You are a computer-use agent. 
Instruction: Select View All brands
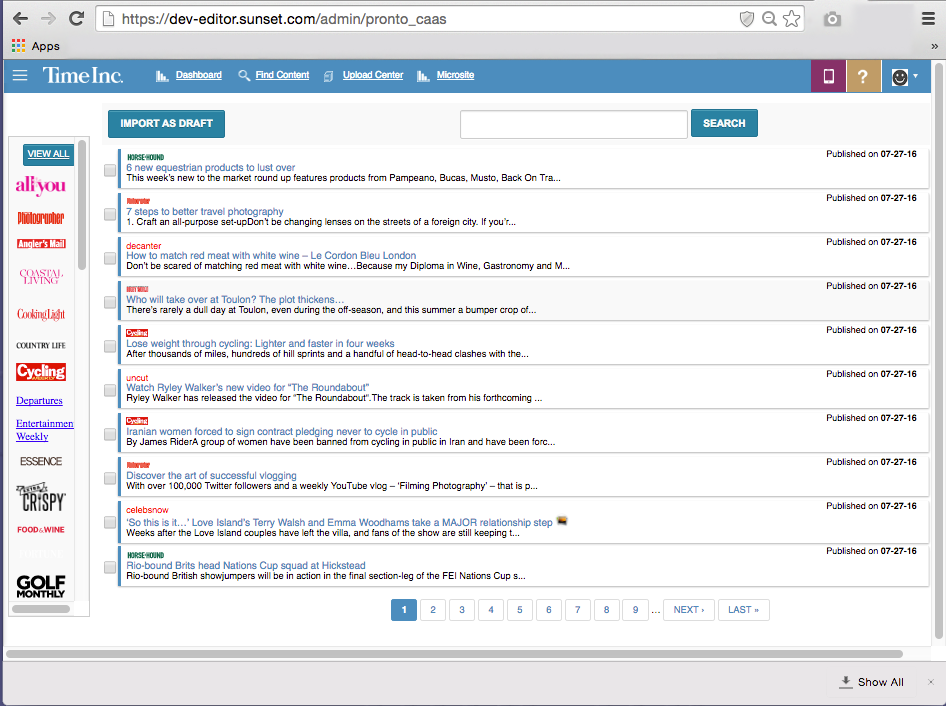coord(48,154)
